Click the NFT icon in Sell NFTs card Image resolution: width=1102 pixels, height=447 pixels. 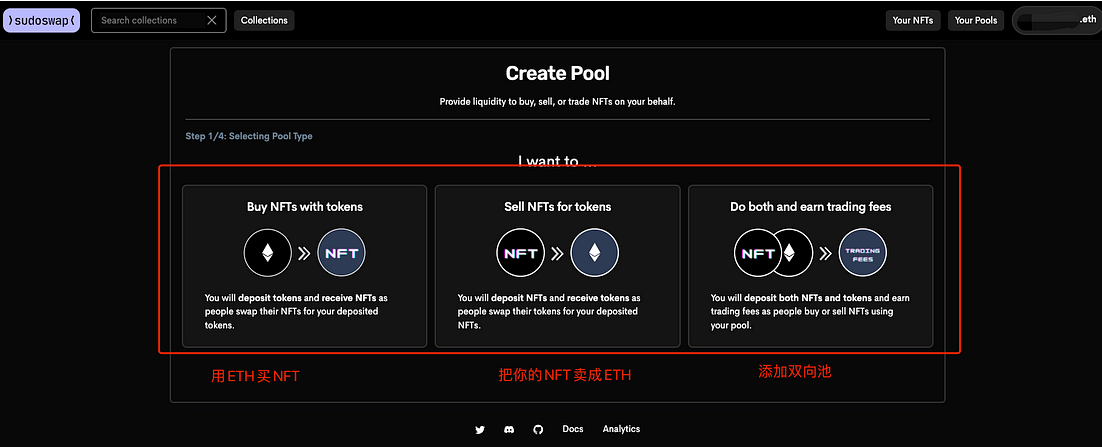coord(521,253)
